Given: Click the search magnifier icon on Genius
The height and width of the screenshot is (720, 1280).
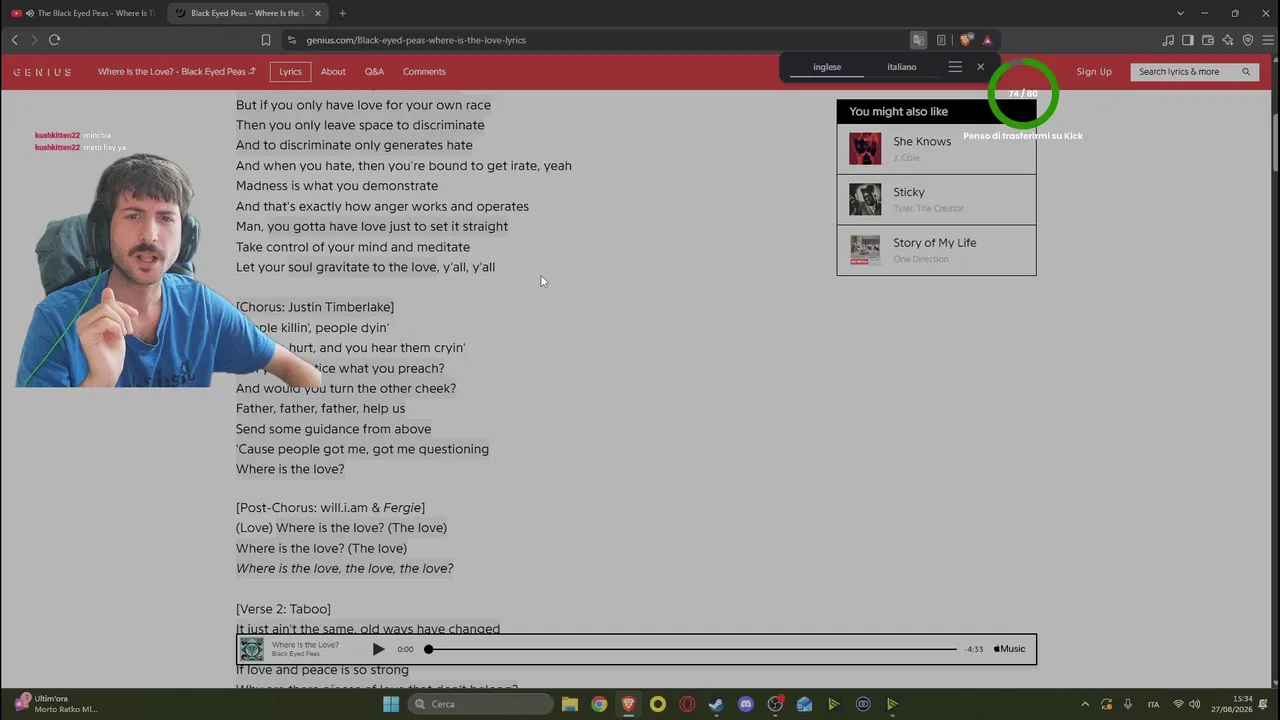Looking at the screenshot, I should pyautogui.click(x=1246, y=72).
